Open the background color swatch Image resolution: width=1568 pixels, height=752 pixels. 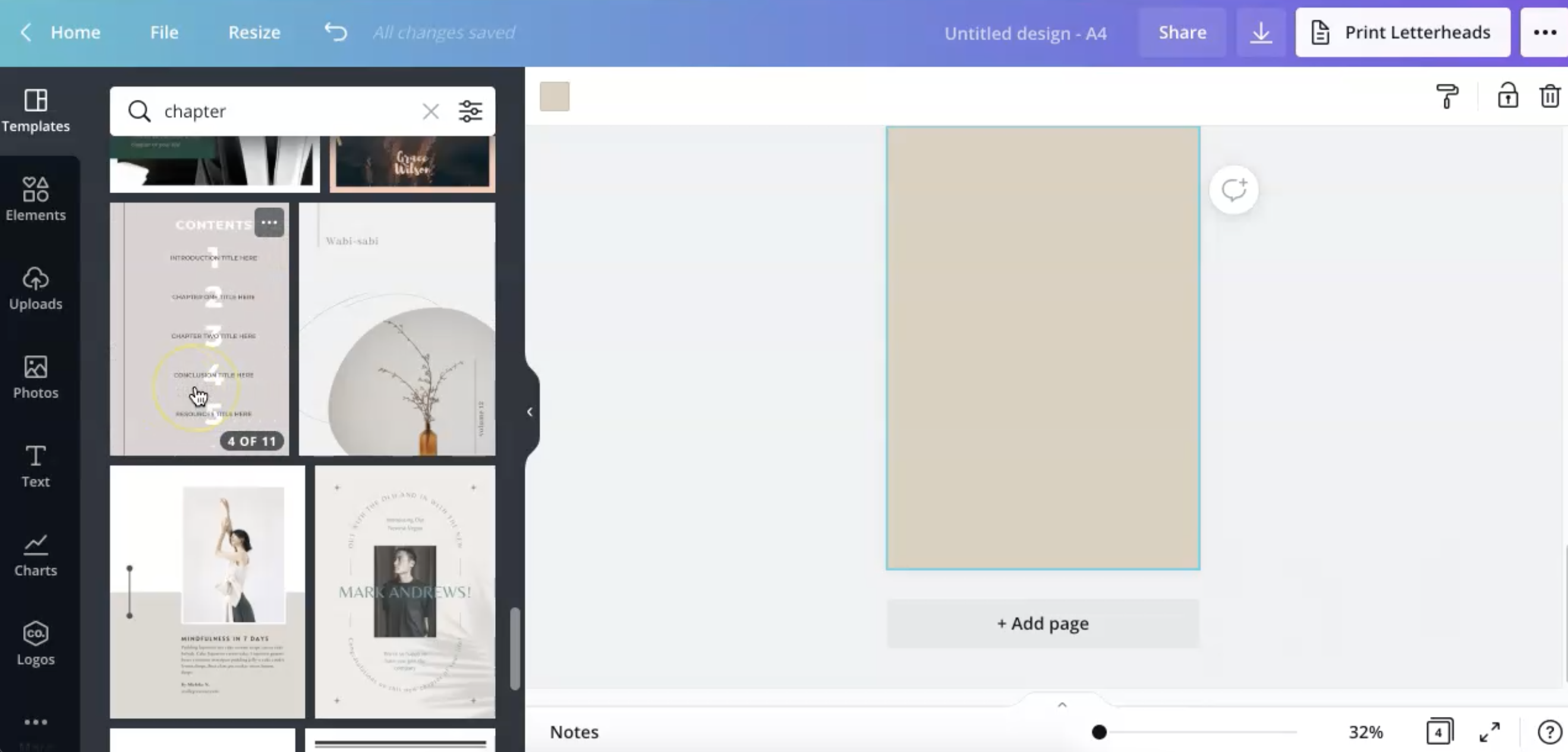click(x=555, y=97)
